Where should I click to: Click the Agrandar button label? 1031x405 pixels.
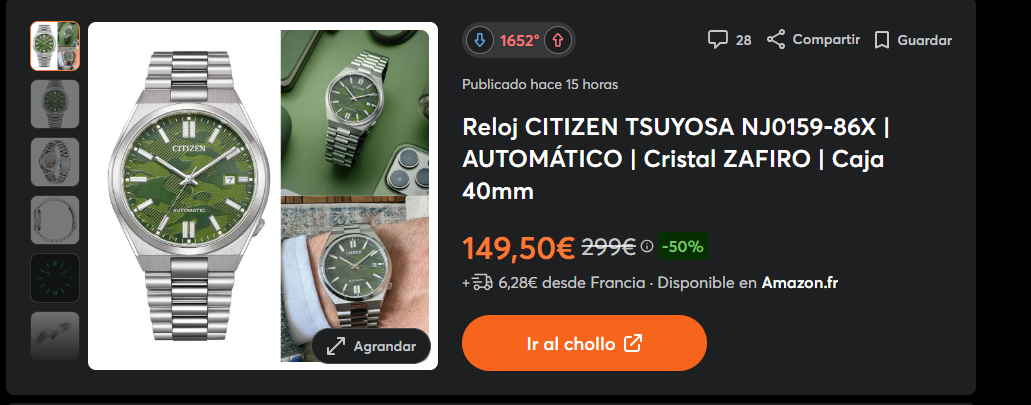[x=385, y=346]
